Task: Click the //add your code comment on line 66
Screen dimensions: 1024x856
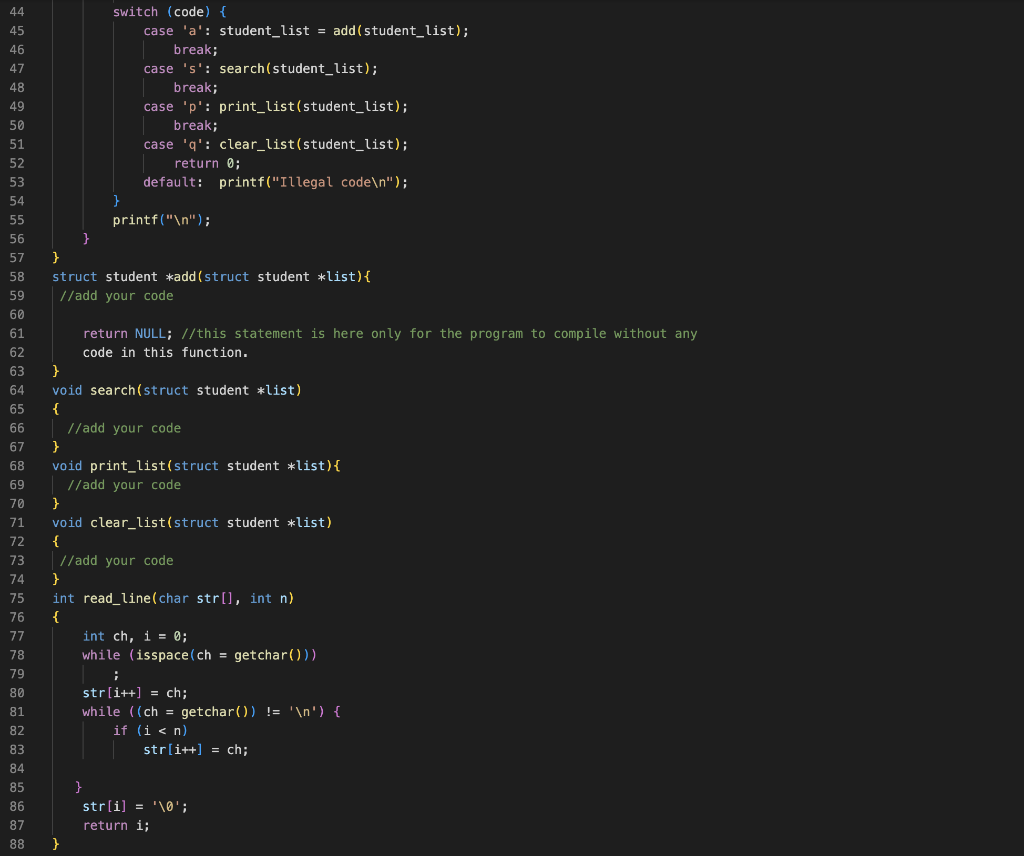Action: point(124,428)
